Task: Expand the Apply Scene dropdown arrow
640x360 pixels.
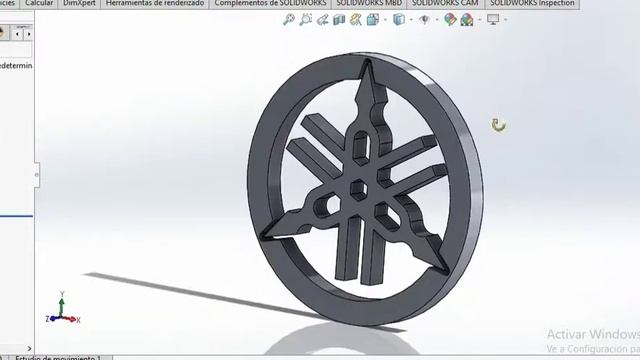Action: coord(480,20)
